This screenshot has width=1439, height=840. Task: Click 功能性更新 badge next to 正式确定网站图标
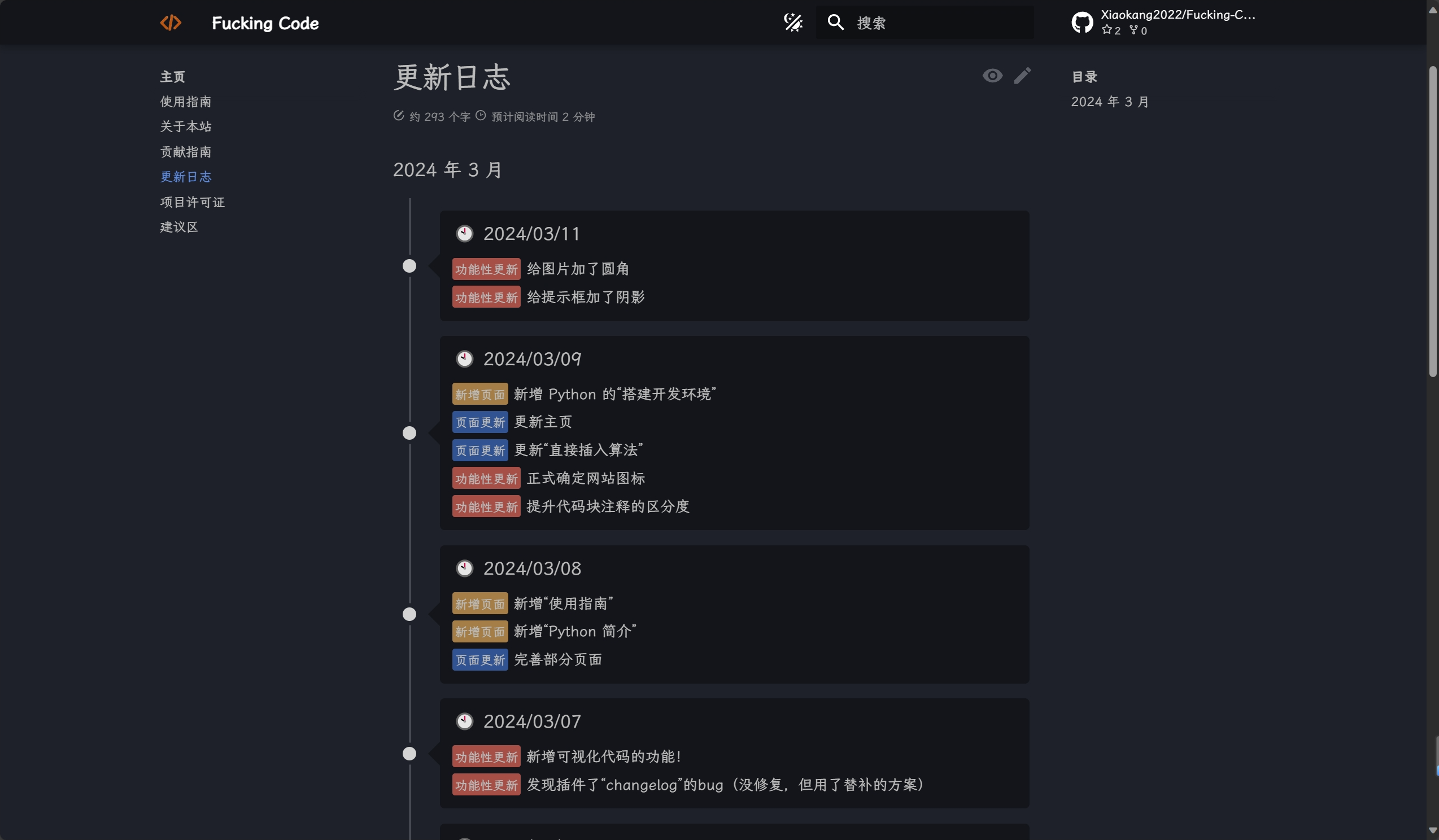click(x=486, y=478)
